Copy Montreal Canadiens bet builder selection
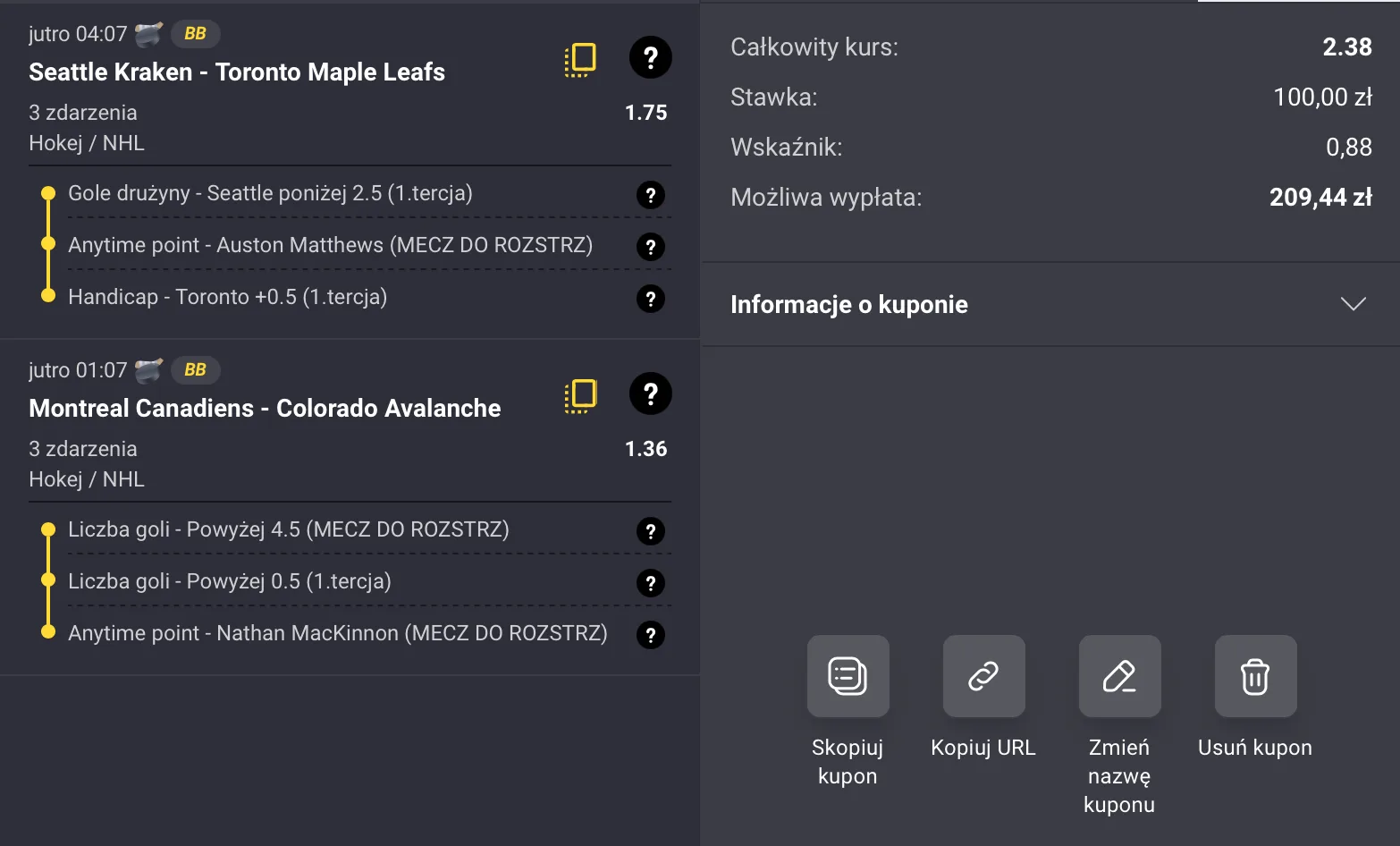Viewport: 1400px width, 846px height. pos(580,395)
